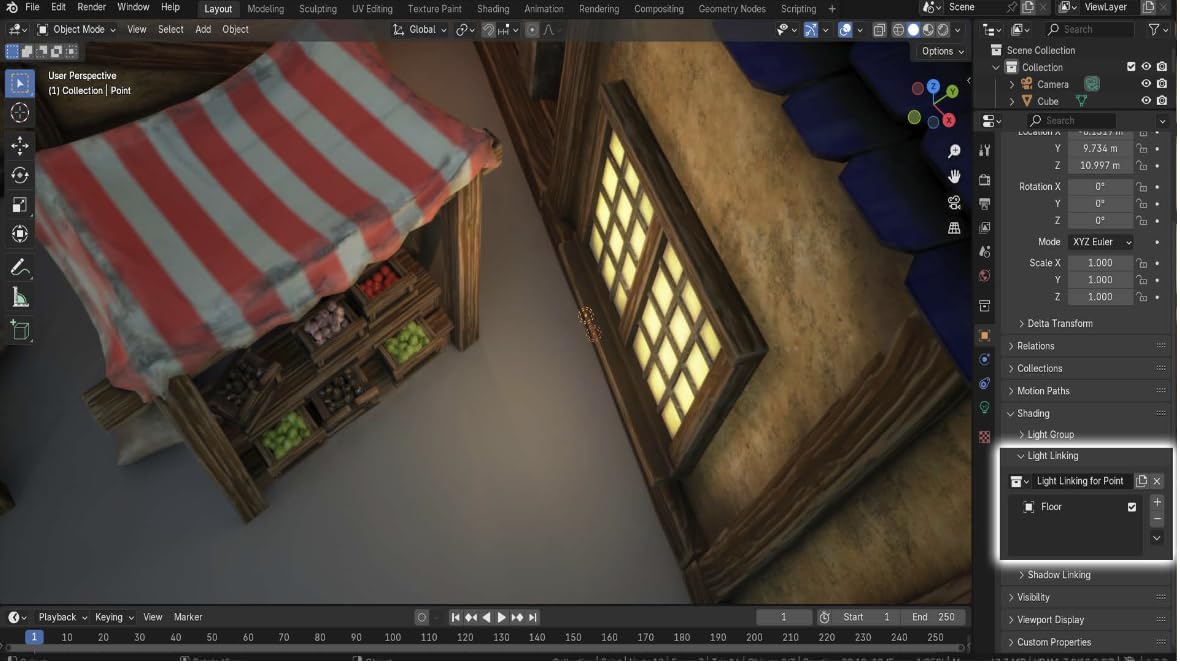Open the Render menu
This screenshot has height=666, width=1180.
(x=92, y=8)
